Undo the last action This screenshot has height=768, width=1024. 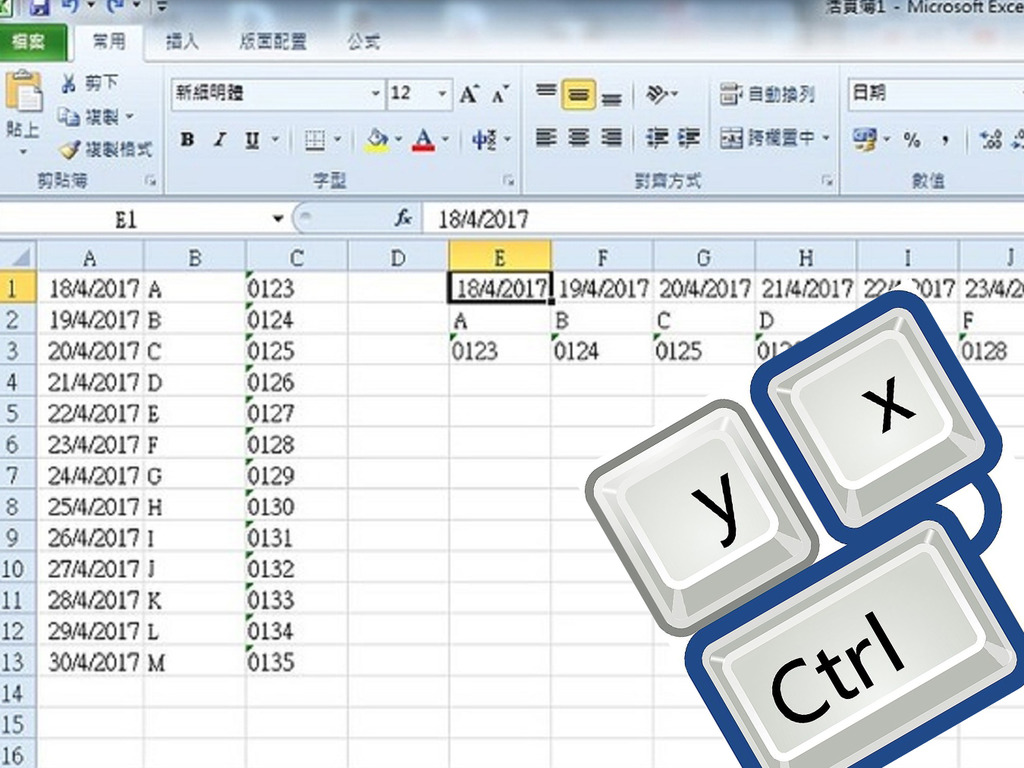click(69, 7)
